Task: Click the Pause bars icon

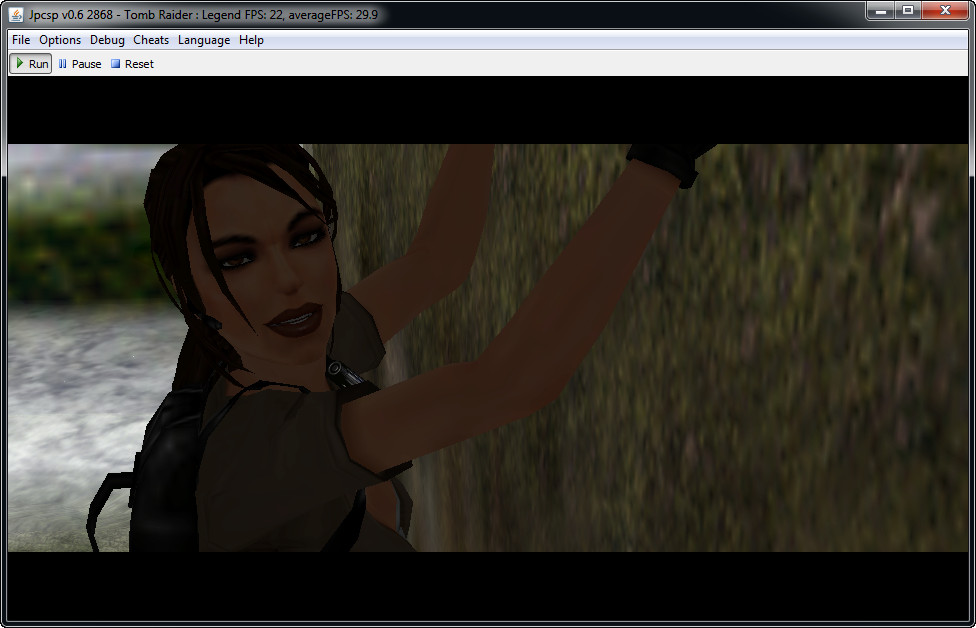Action: click(x=63, y=64)
